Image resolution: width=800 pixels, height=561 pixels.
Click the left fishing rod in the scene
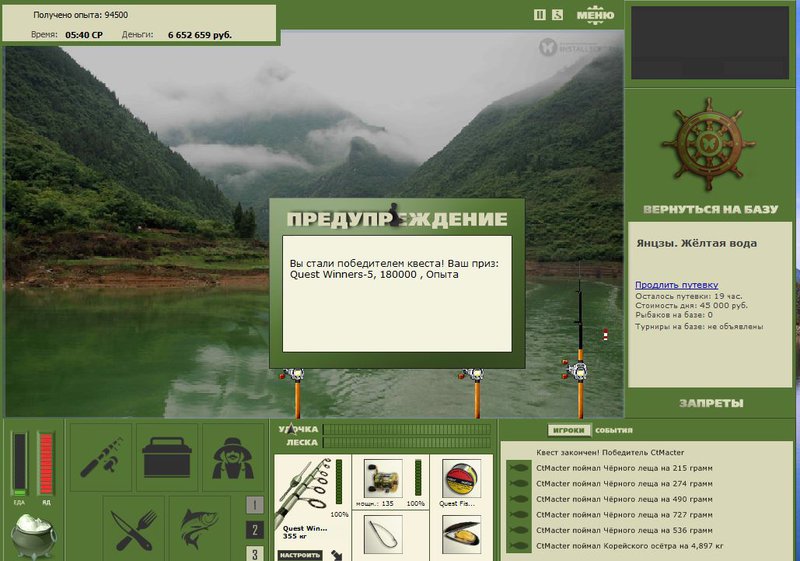[296, 393]
